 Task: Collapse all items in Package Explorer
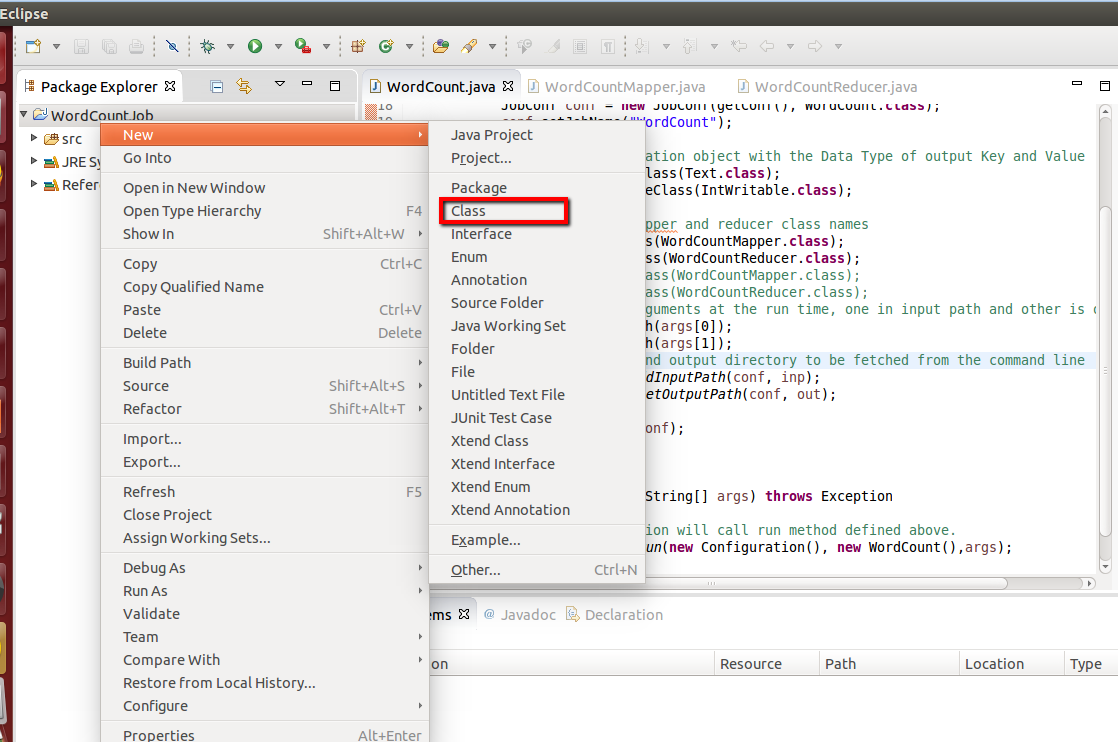coord(216,86)
